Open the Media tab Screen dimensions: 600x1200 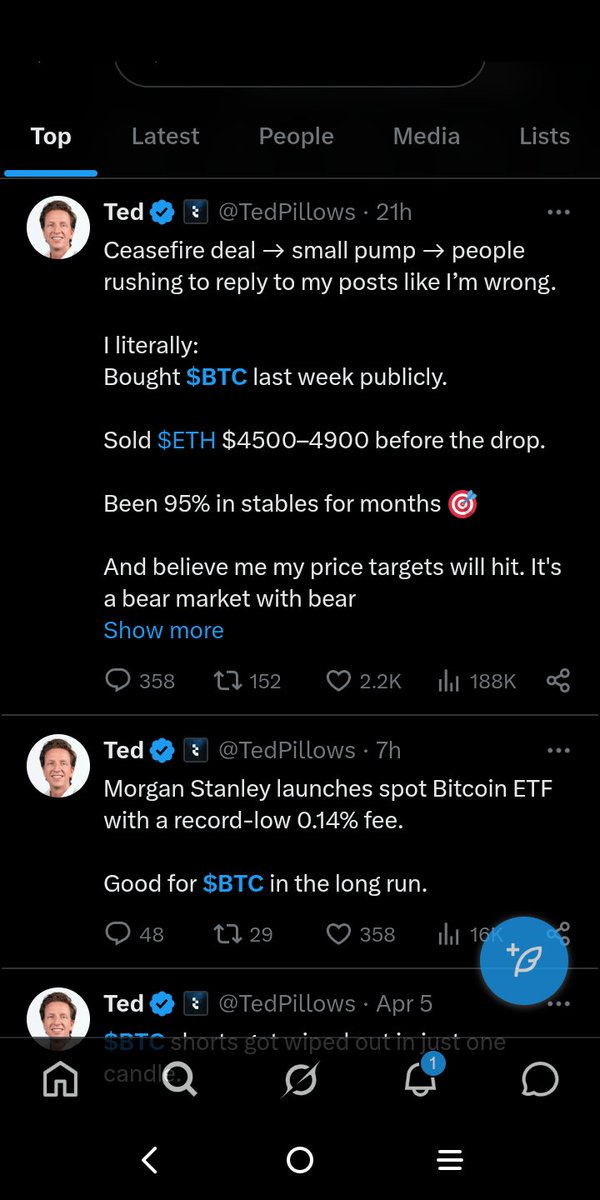(x=426, y=136)
